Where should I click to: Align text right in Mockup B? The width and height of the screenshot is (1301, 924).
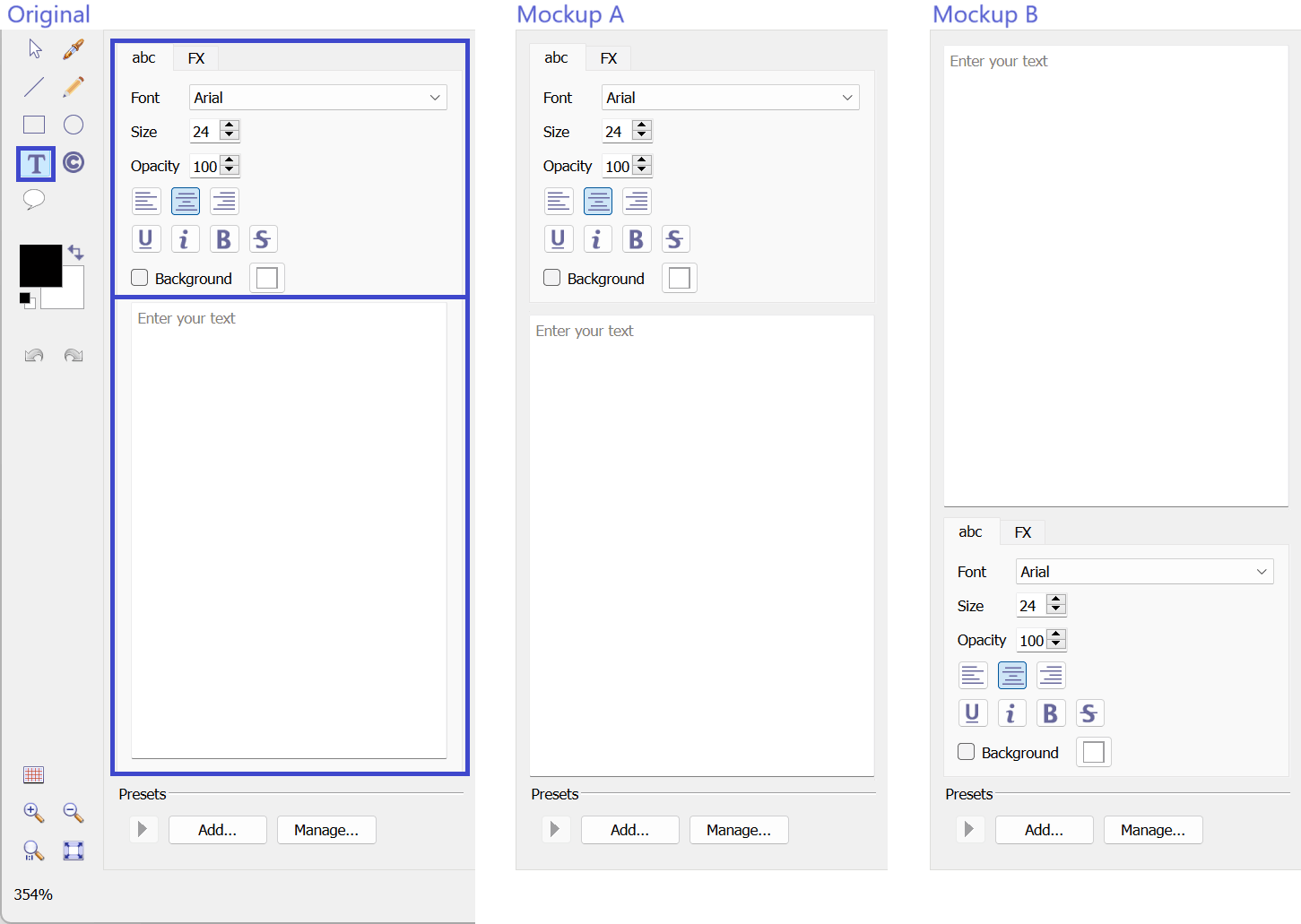(x=1051, y=675)
